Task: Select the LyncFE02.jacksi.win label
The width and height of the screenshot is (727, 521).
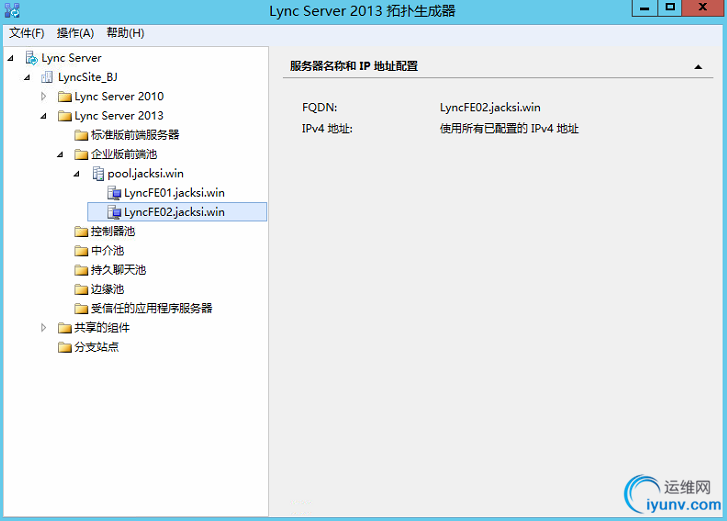Action: pos(174,212)
